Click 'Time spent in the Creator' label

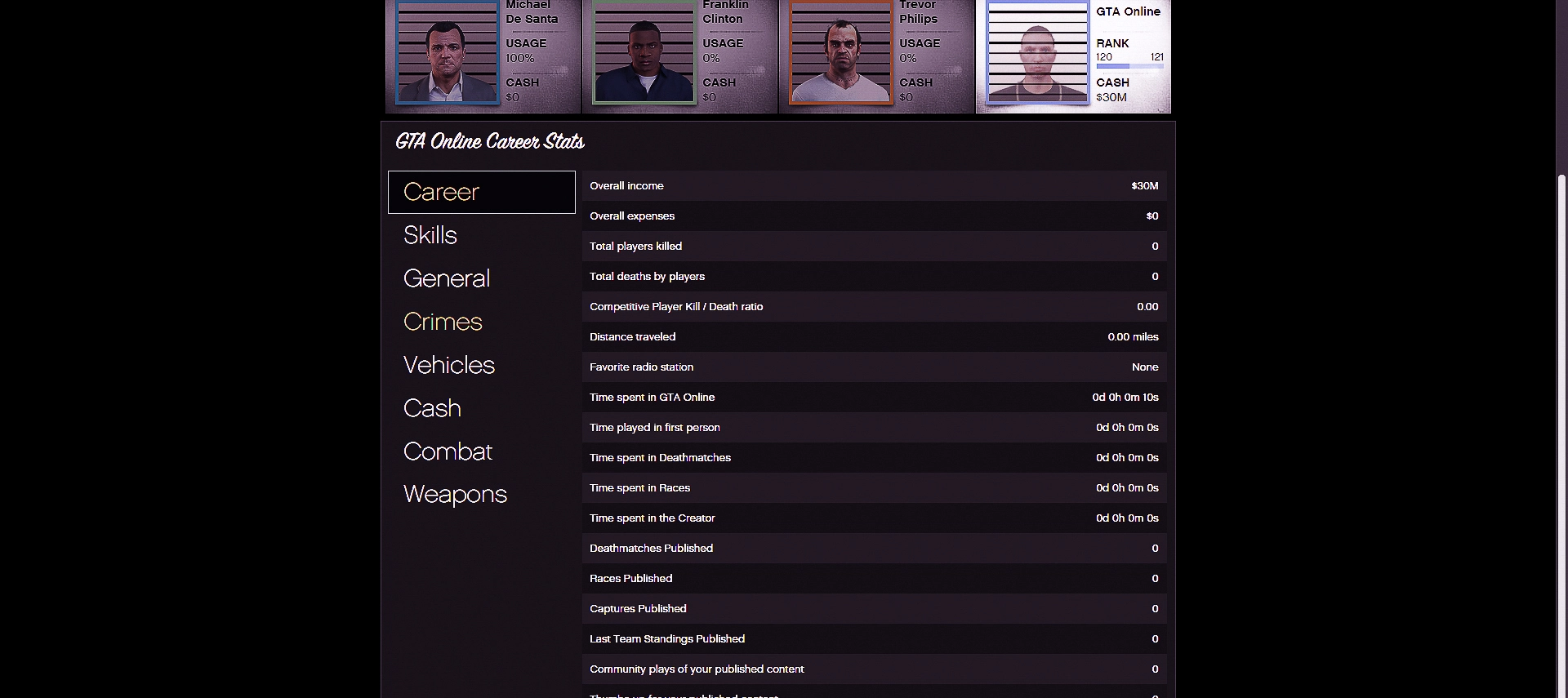coord(652,518)
